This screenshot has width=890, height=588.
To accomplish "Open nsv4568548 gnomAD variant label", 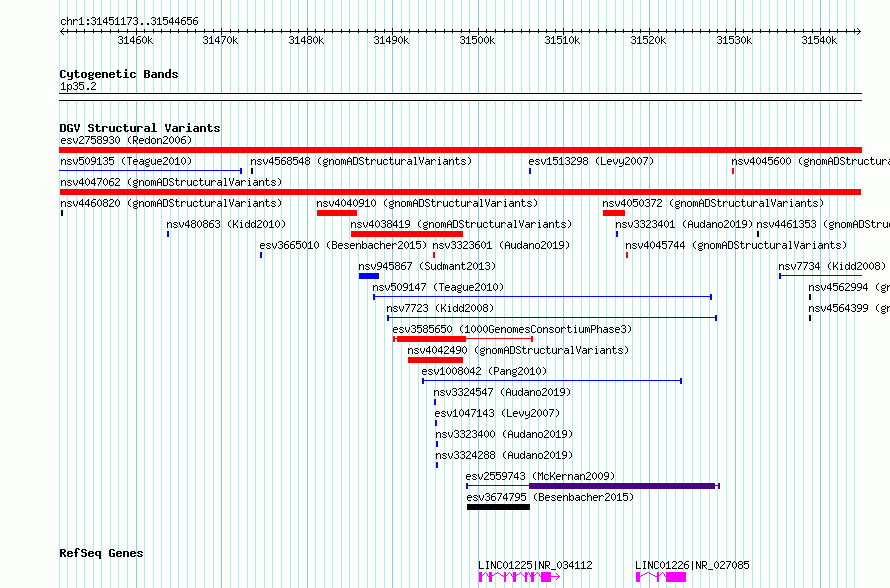I will [361, 161].
